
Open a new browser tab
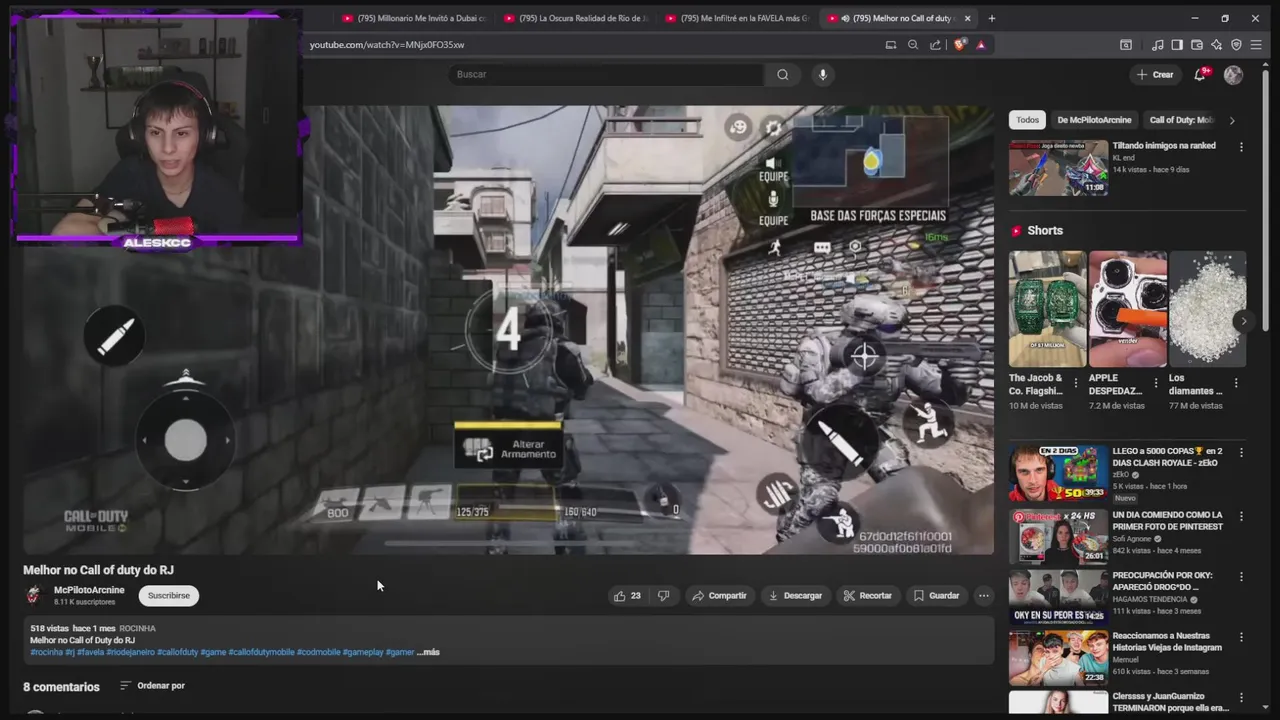tap(992, 18)
